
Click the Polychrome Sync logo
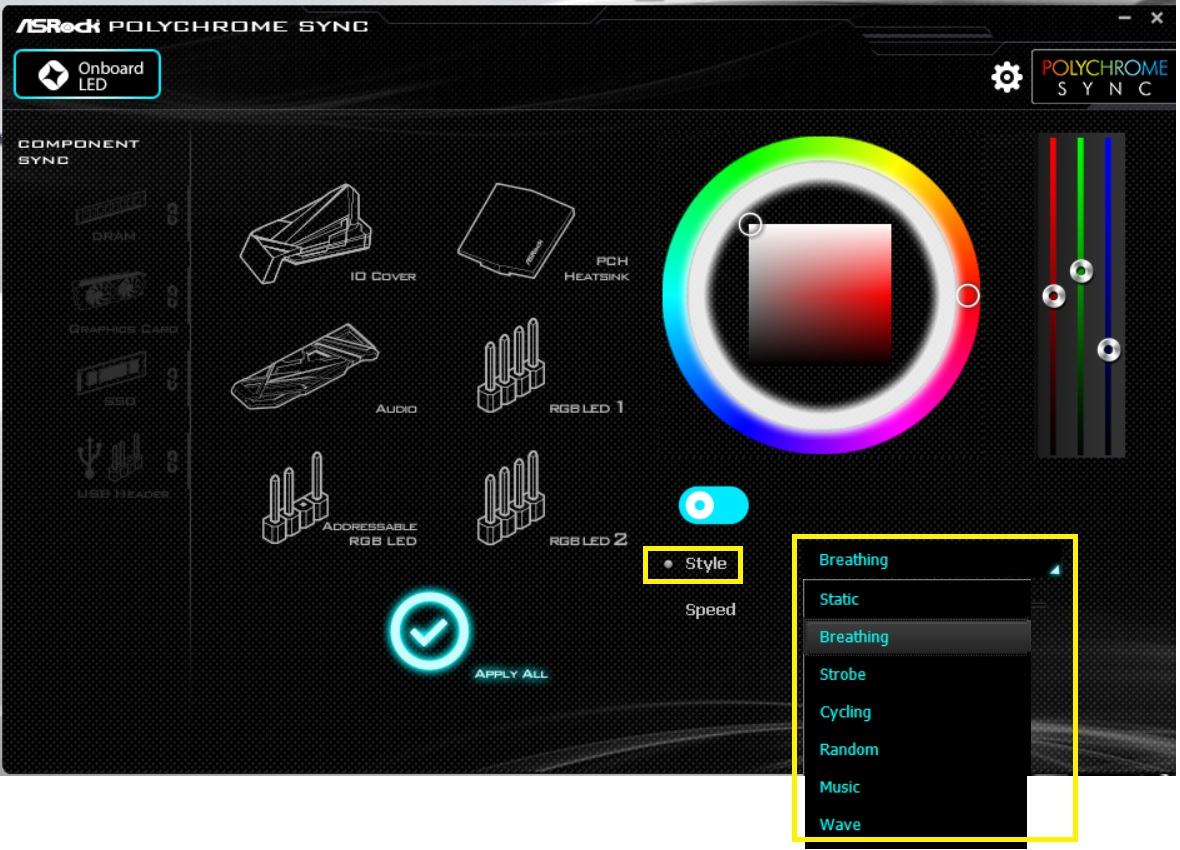[1103, 76]
